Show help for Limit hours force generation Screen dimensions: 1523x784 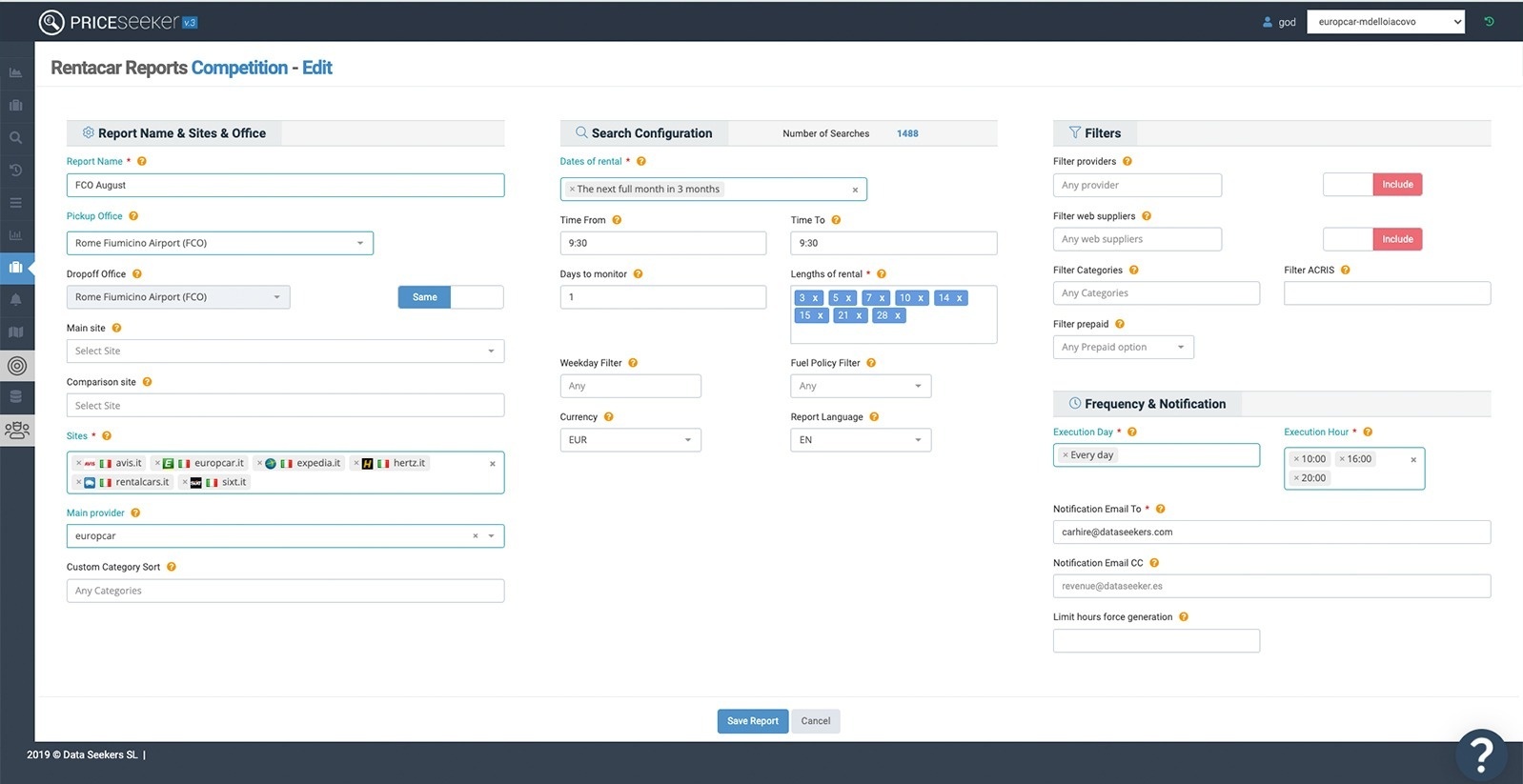tap(1184, 617)
